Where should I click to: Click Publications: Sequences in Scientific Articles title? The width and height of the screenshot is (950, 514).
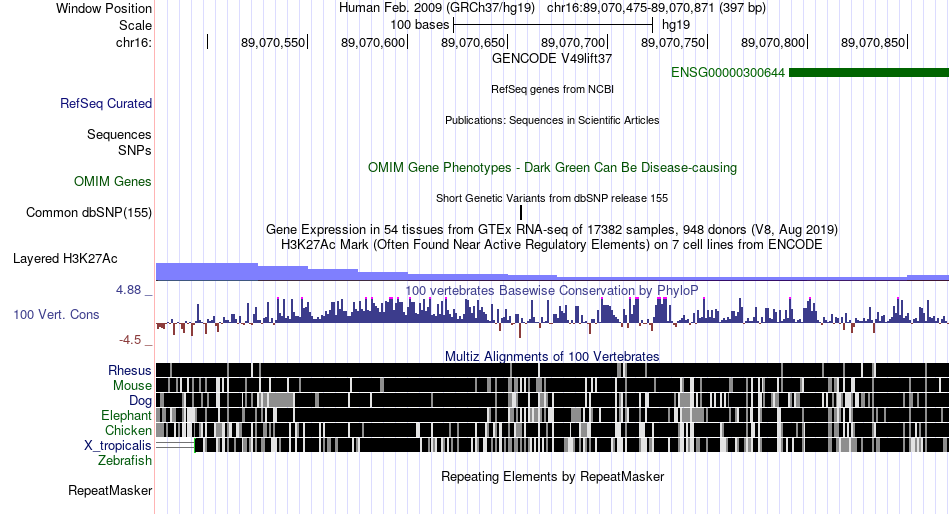click(552, 120)
